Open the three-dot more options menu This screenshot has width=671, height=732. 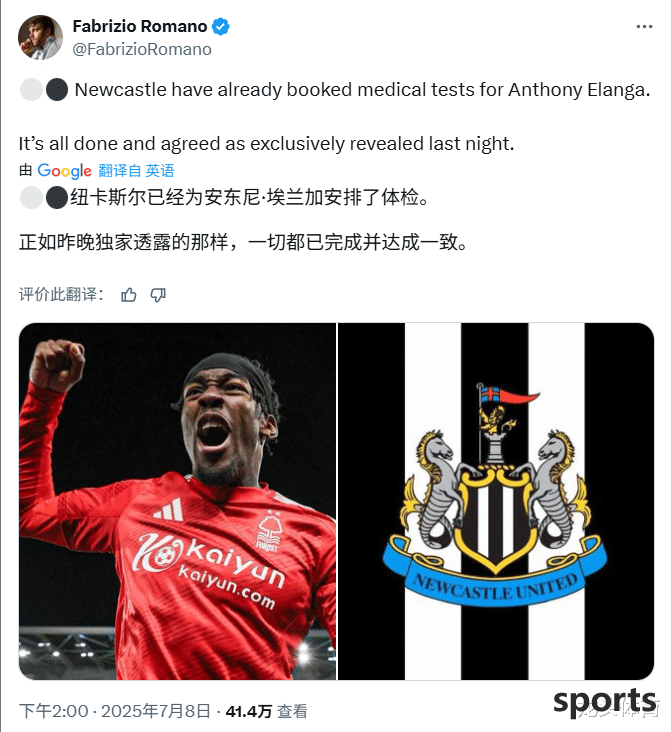644,27
